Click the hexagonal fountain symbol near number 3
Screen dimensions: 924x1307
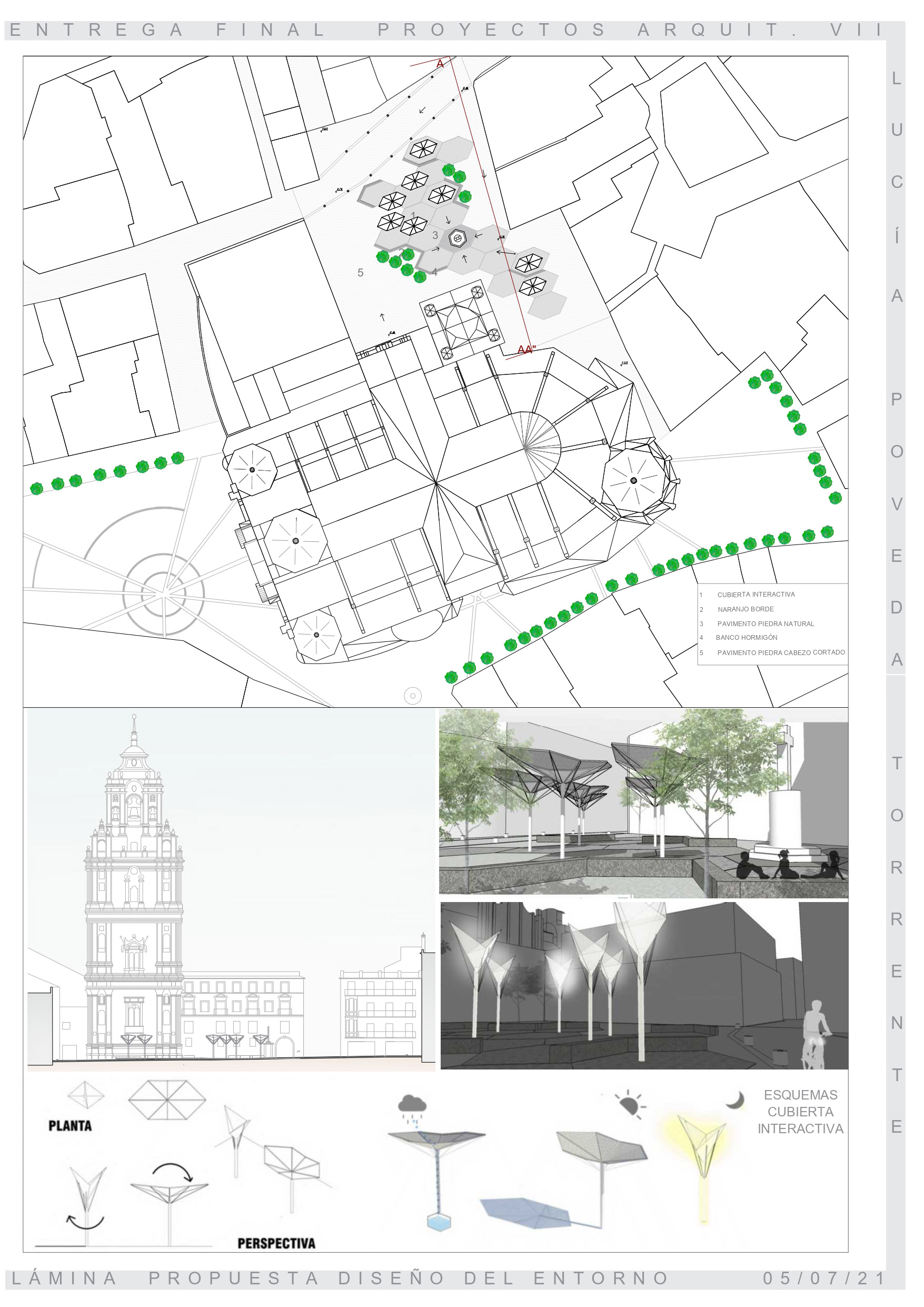click(x=457, y=238)
